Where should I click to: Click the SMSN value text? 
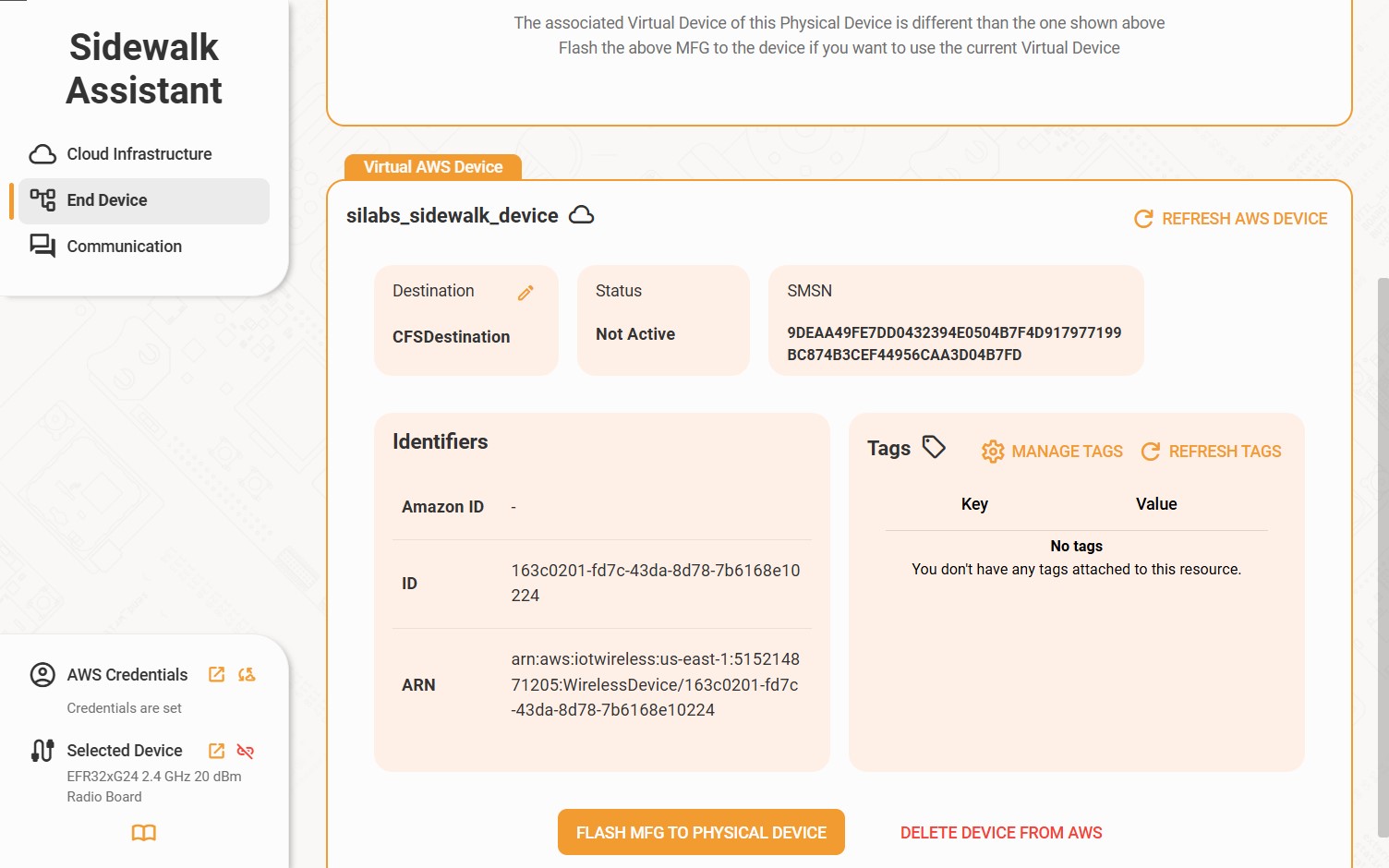[x=953, y=344]
